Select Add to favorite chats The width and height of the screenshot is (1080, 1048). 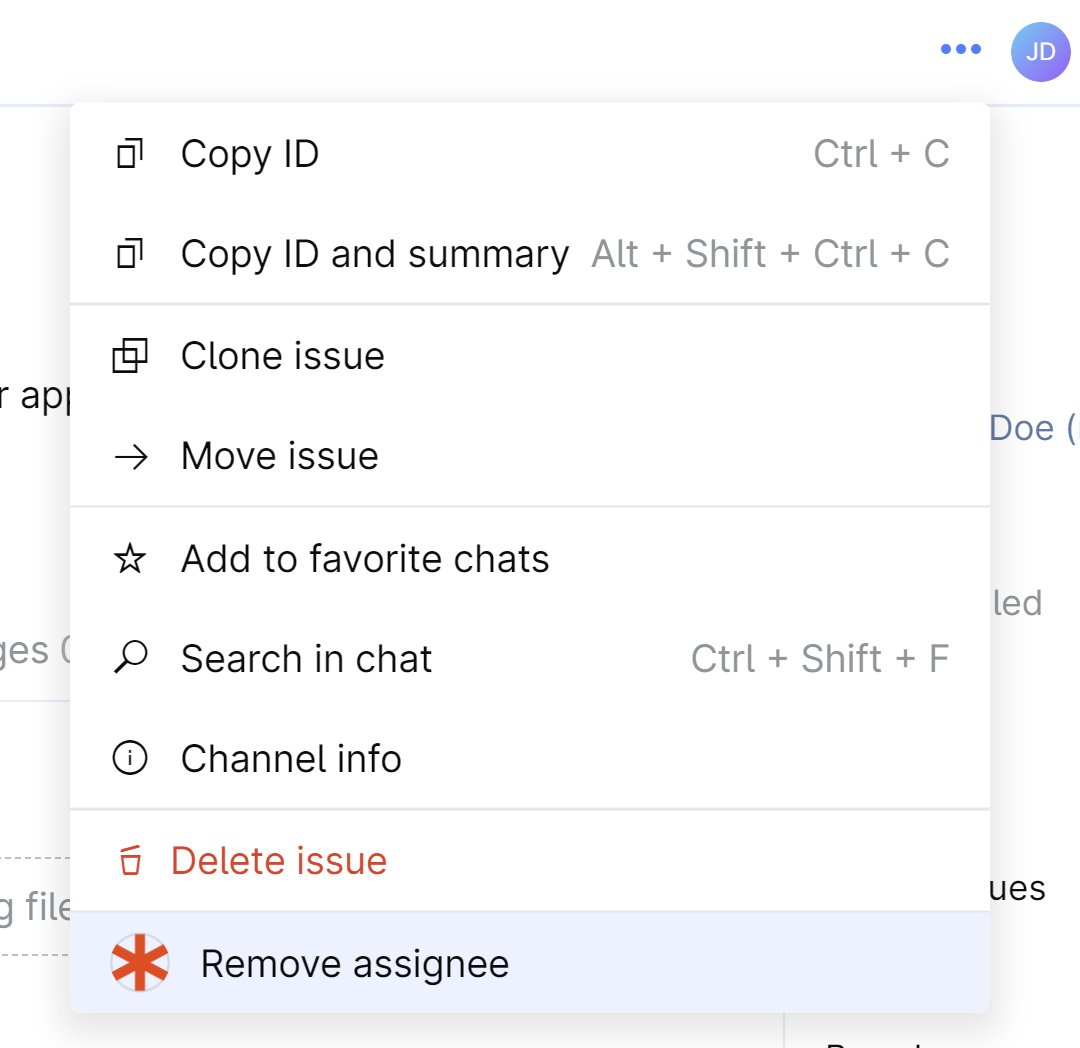pyautogui.click(x=365, y=558)
